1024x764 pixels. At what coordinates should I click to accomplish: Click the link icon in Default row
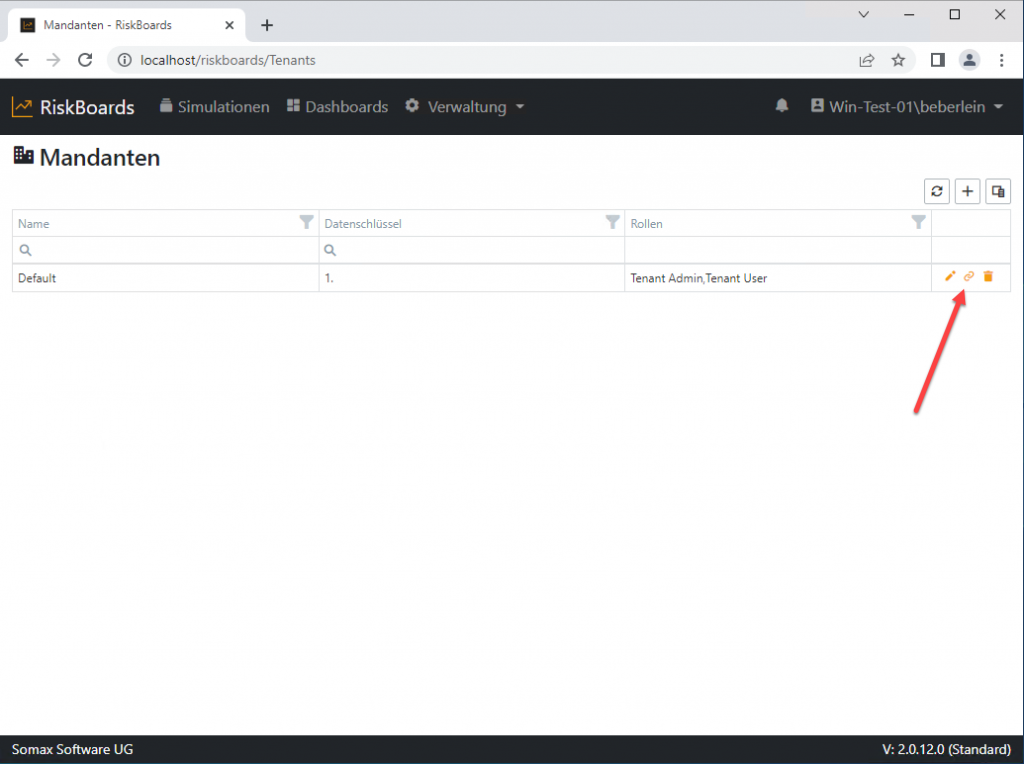968,277
